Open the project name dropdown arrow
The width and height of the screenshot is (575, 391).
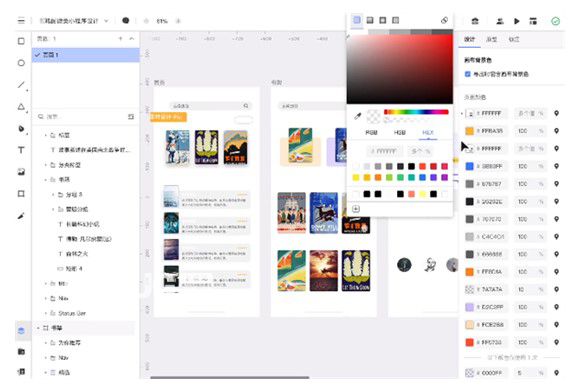tap(106, 21)
